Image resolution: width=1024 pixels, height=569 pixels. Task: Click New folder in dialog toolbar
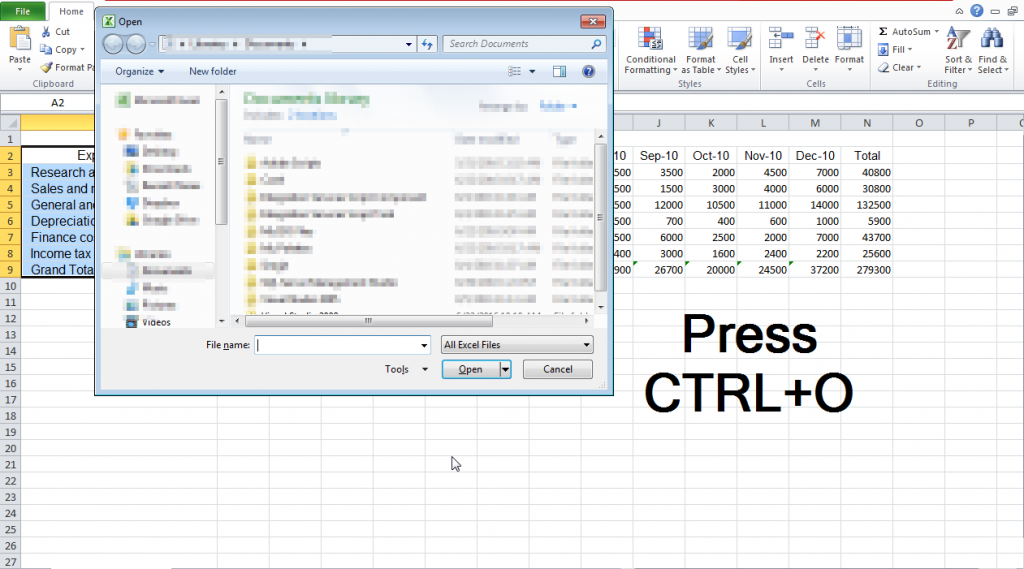(213, 71)
